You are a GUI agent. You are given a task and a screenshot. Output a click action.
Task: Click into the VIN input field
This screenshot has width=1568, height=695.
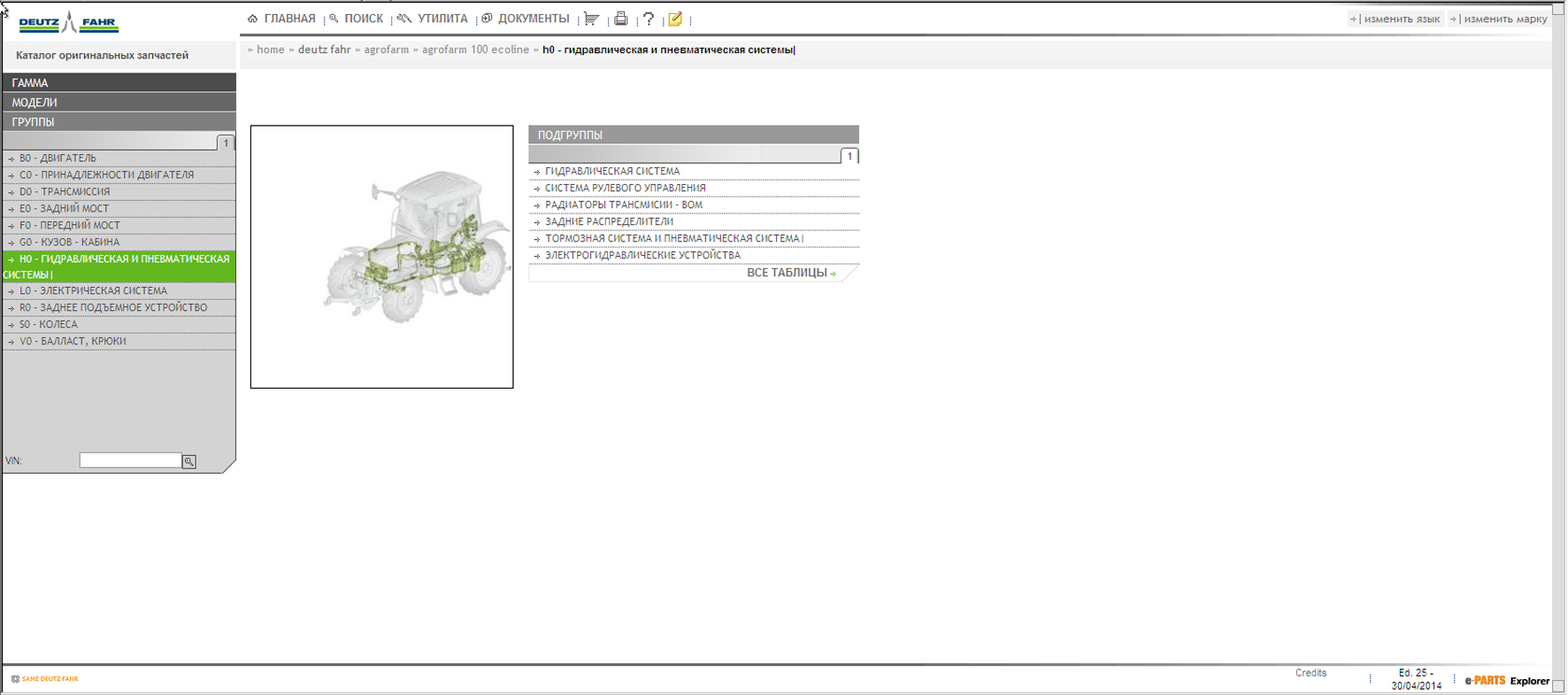130,460
